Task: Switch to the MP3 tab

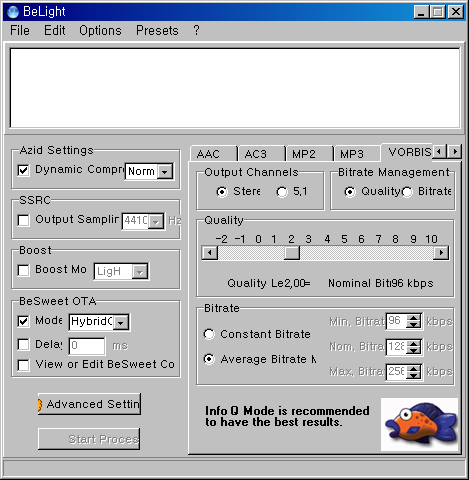Action: pyautogui.click(x=357, y=154)
